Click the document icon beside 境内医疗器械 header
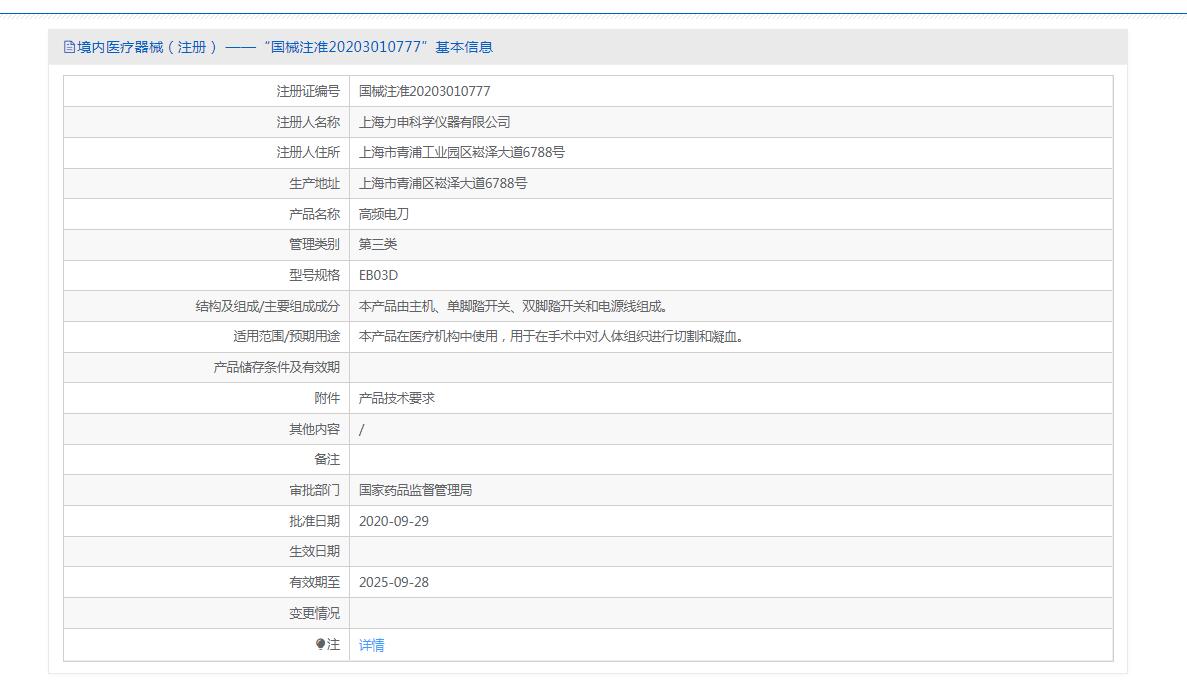 click(69, 47)
